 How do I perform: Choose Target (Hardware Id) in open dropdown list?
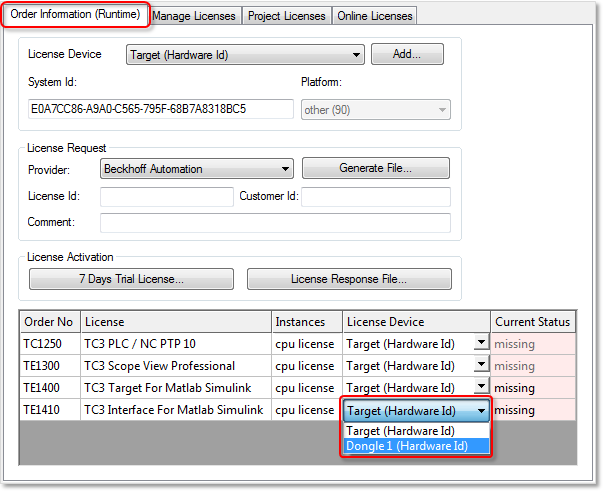tap(416, 431)
